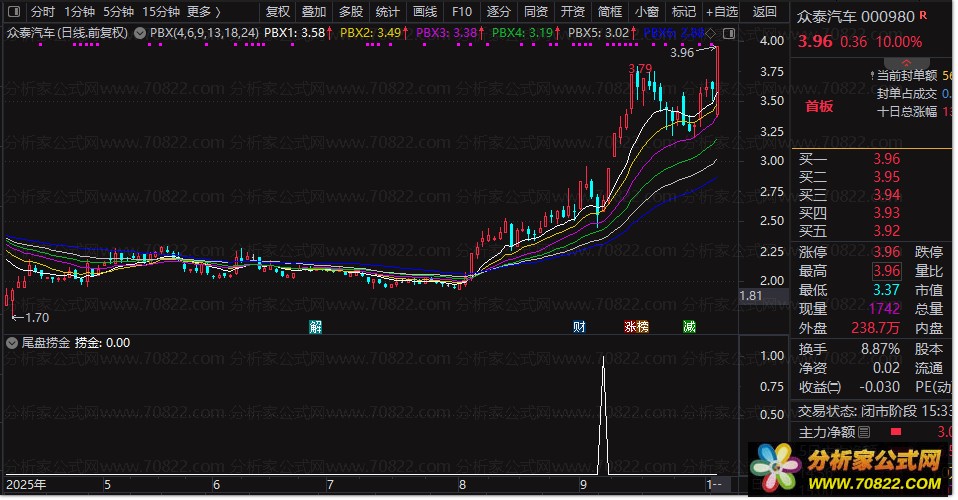Open the 统计 statistics tool
The image size is (958, 500).
click(387, 12)
